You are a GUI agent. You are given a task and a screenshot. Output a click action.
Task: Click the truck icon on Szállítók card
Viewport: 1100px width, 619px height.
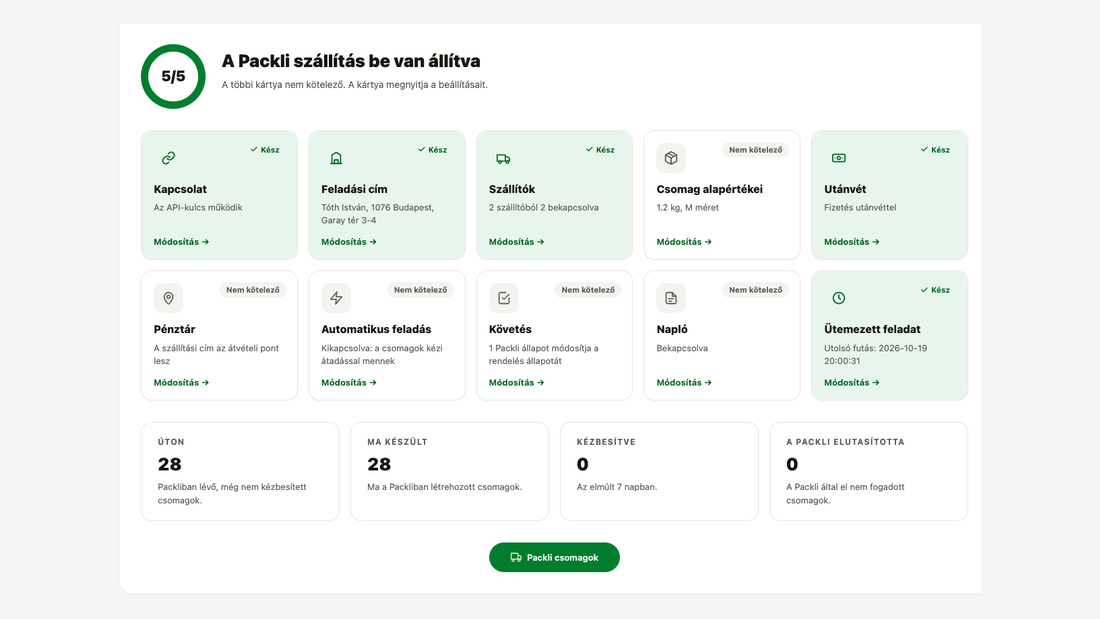(x=504, y=159)
